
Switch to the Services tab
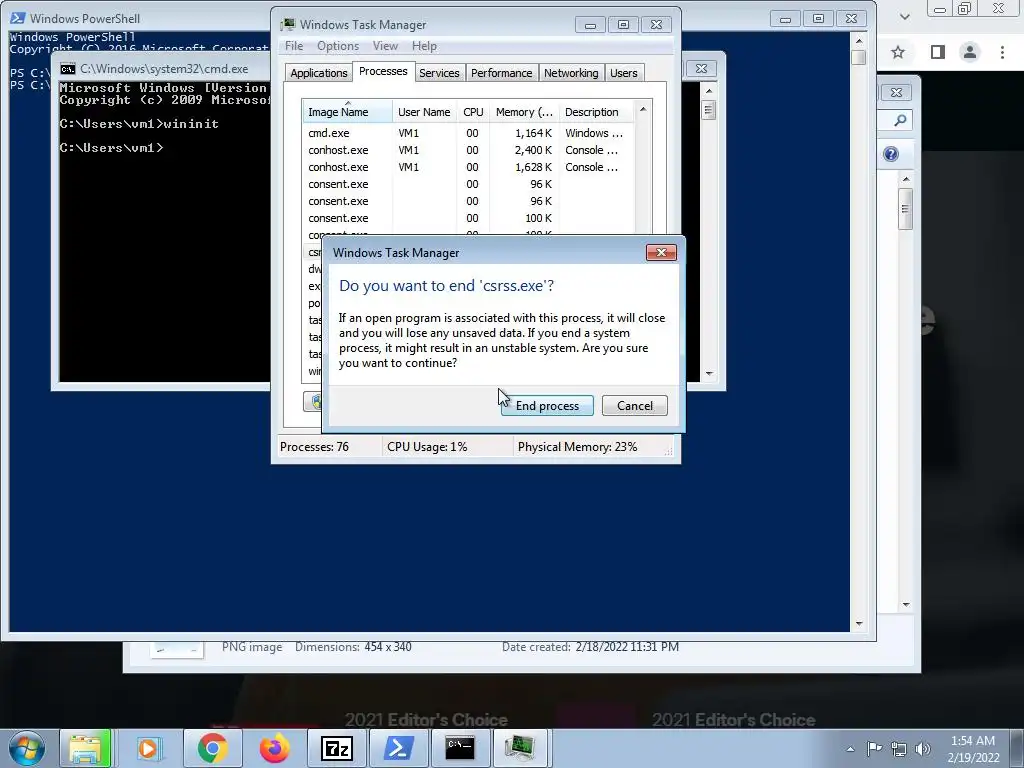[439, 73]
